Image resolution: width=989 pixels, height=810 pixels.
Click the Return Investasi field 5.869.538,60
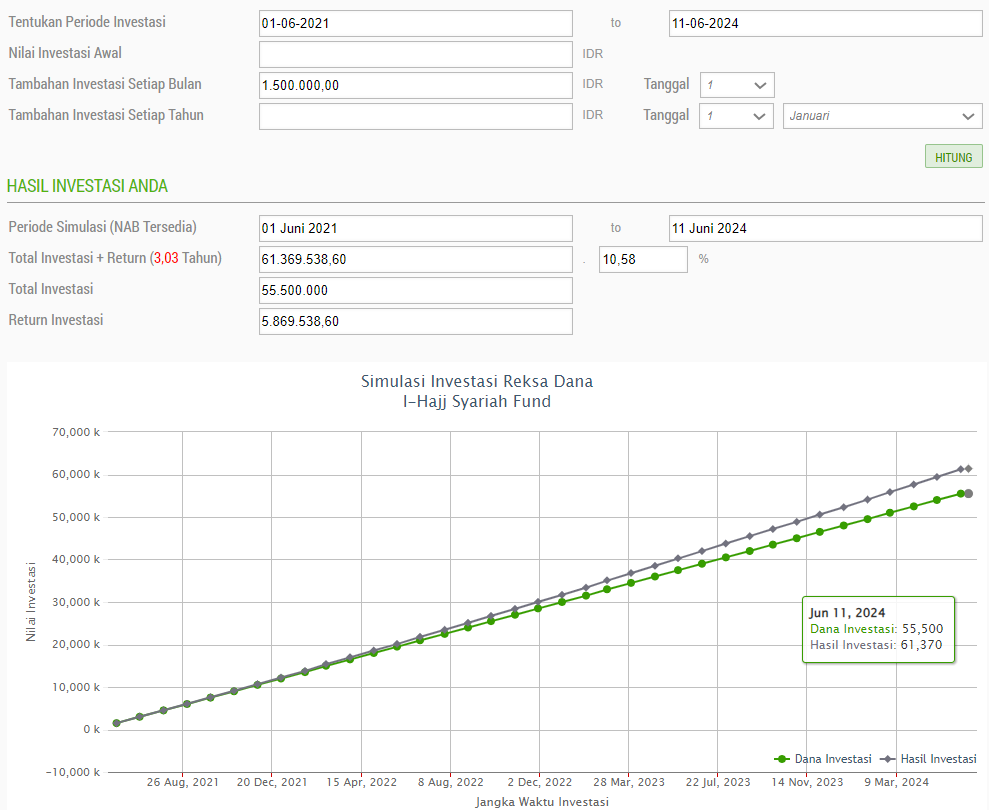click(x=416, y=321)
